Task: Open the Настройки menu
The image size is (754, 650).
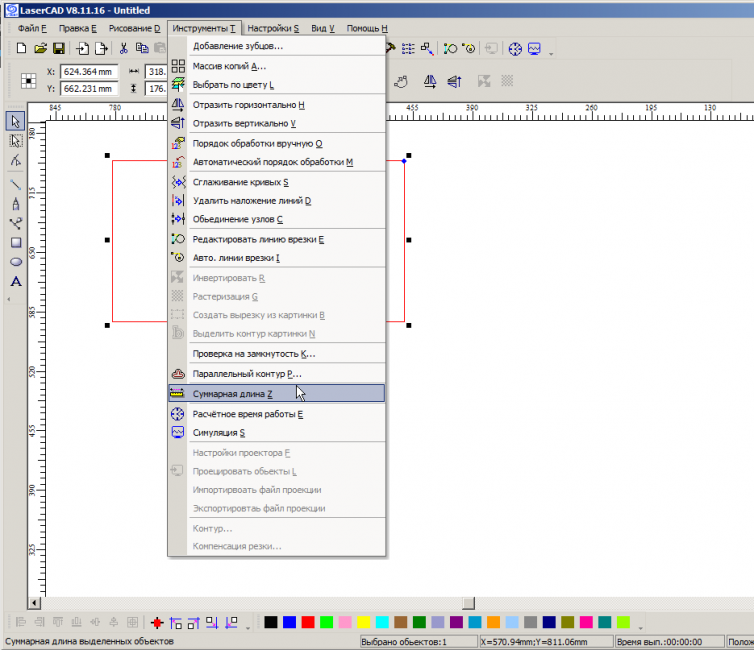Action: tap(273, 28)
